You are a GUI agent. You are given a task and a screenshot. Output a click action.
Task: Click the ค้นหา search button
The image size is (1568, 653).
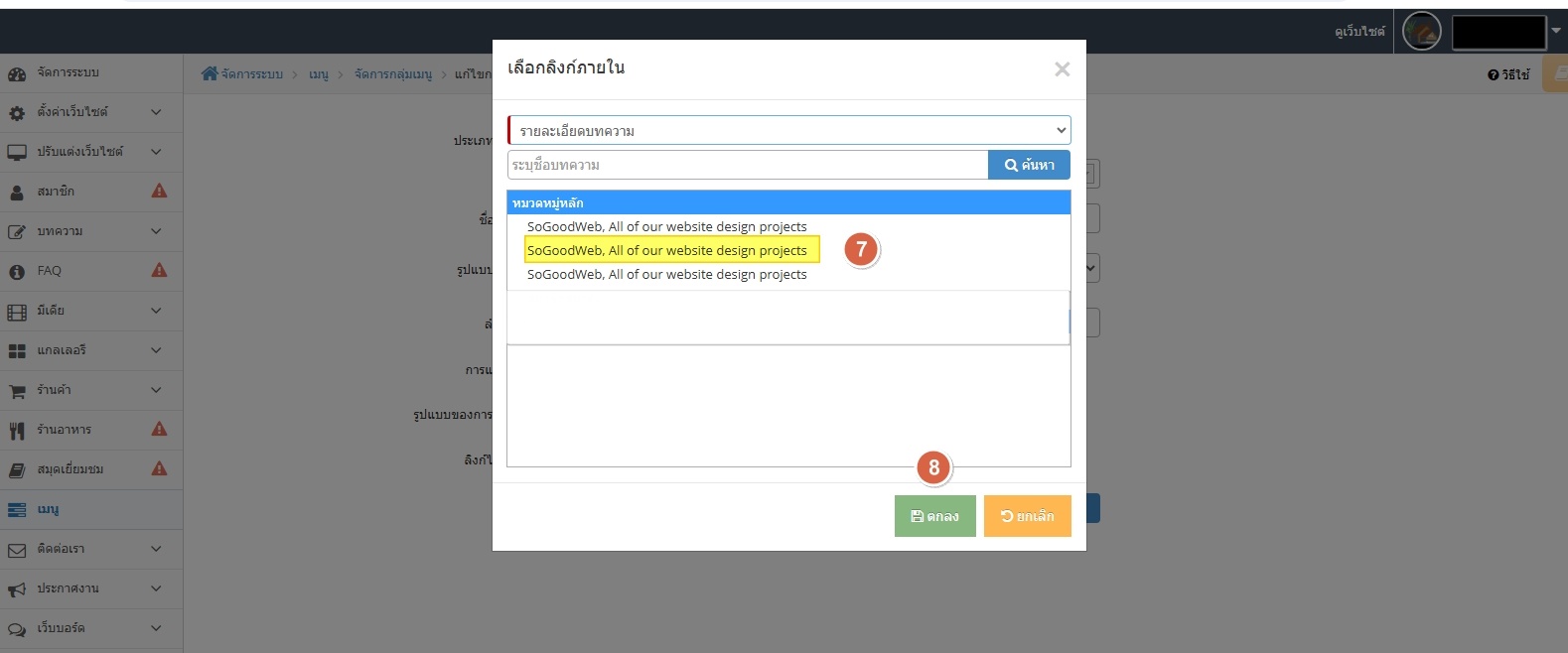pyautogui.click(x=1029, y=165)
